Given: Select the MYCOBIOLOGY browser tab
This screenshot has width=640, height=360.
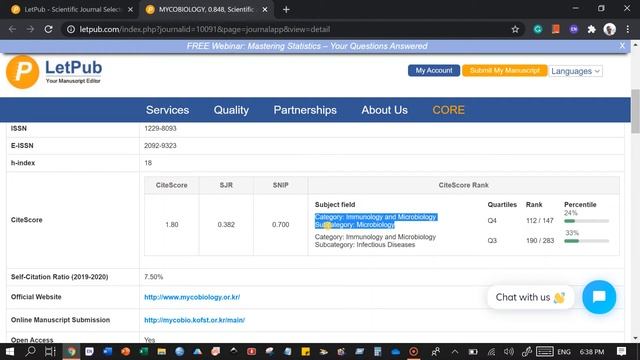Looking at the screenshot, I should (x=206, y=9).
